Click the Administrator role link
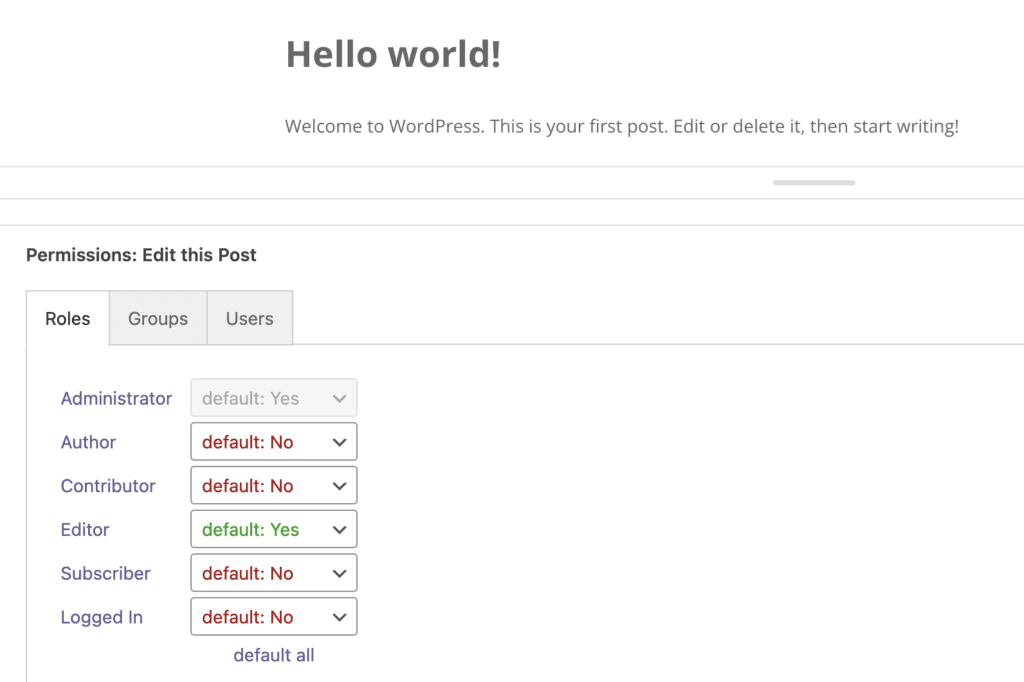The width and height of the screenshot is (1024, 682). coord(116,398)
